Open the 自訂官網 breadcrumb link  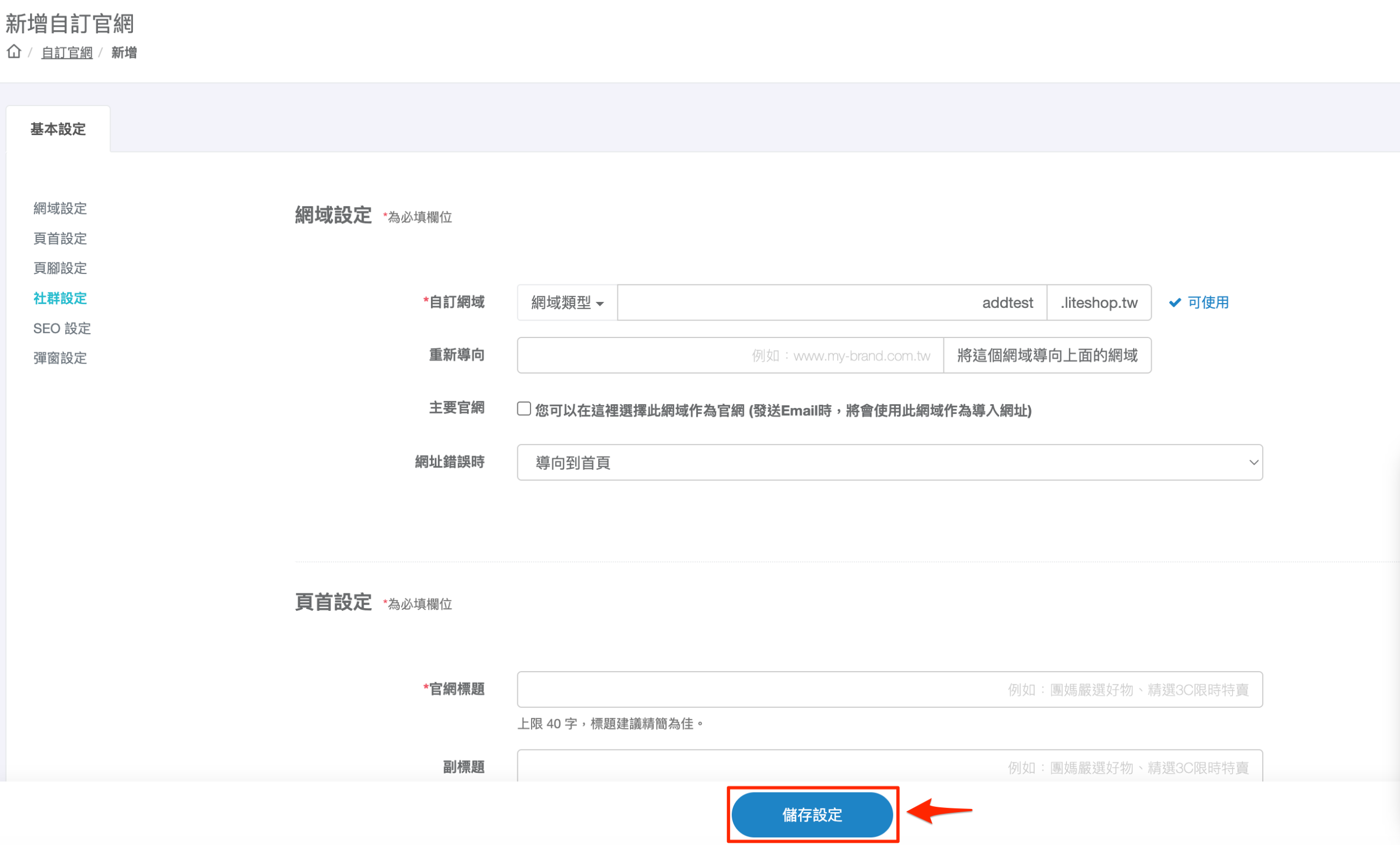click(x=67, y=53)
